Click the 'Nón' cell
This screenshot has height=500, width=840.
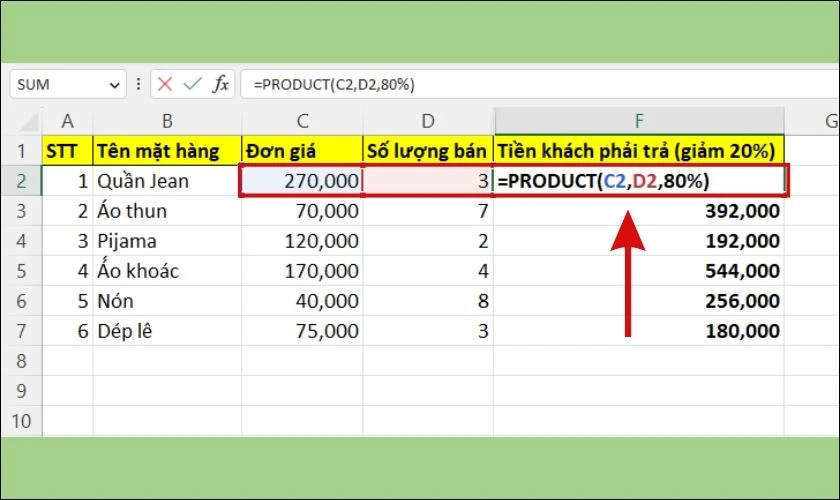pyautogui.click(x=167, y=301)
